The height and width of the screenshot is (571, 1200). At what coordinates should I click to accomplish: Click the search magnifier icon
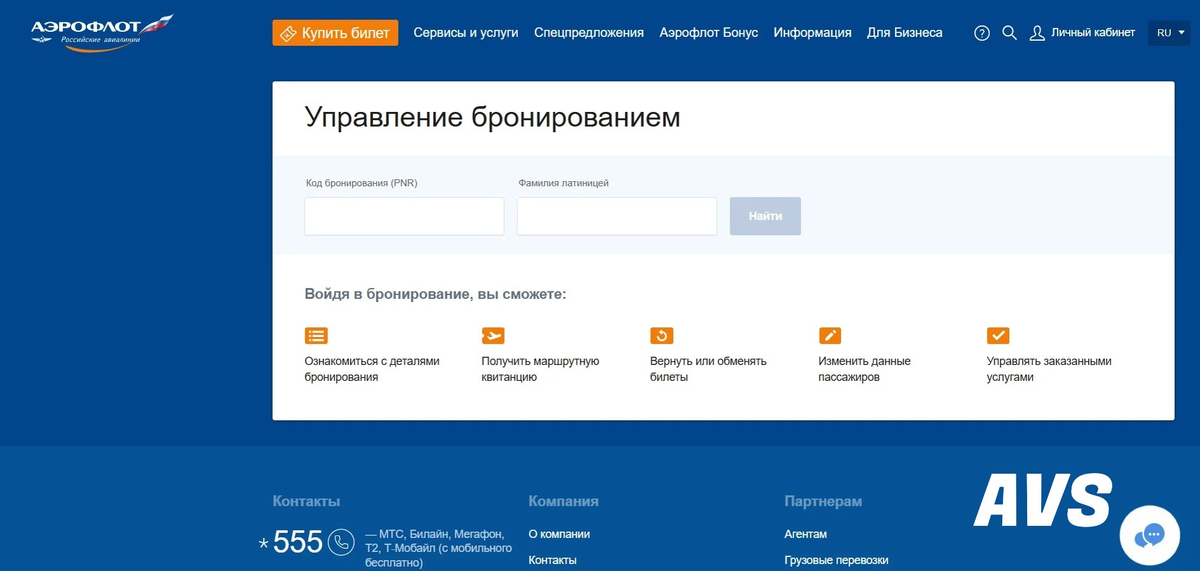coord(1009,33)
